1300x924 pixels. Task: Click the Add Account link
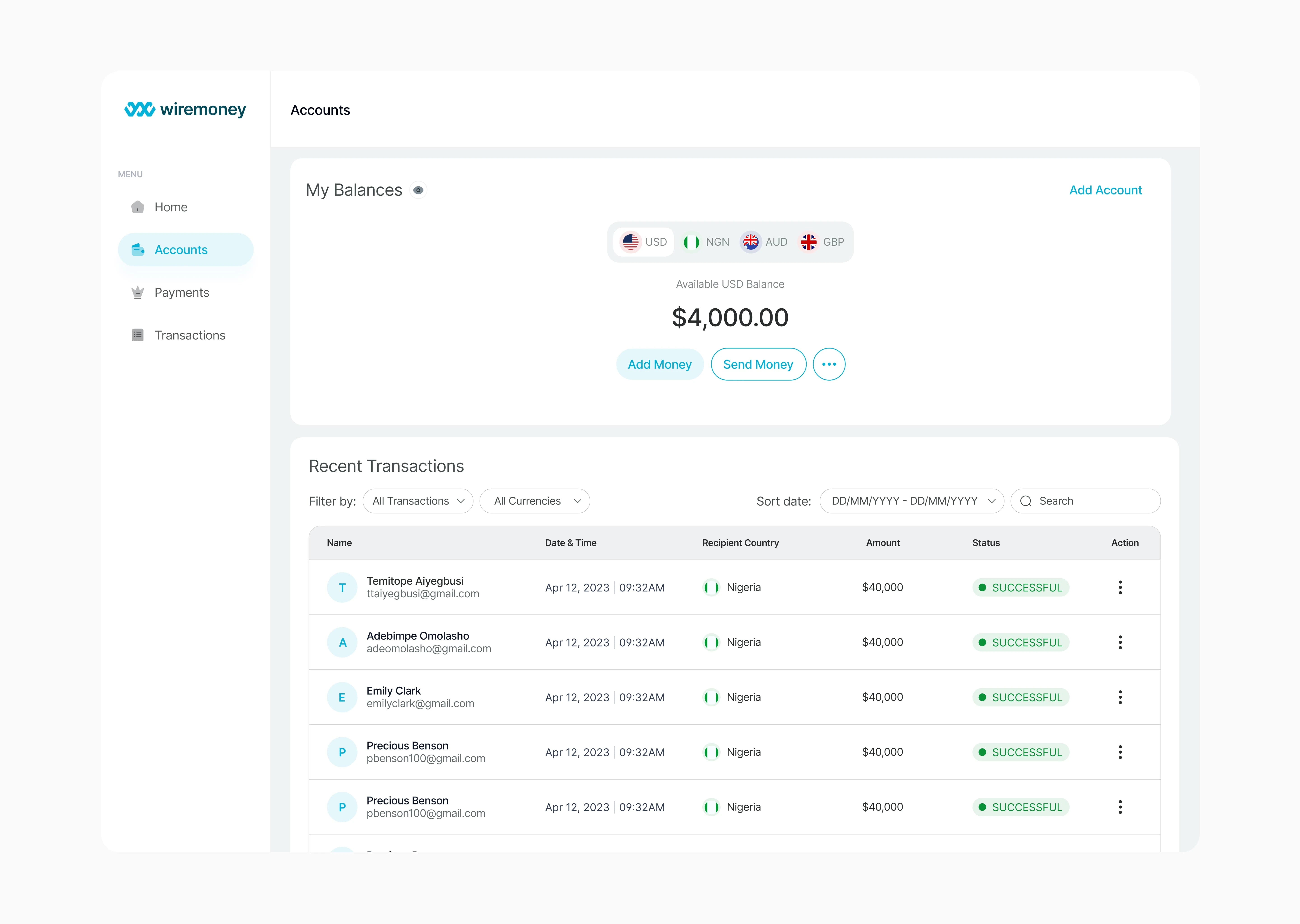[1105, 190]
